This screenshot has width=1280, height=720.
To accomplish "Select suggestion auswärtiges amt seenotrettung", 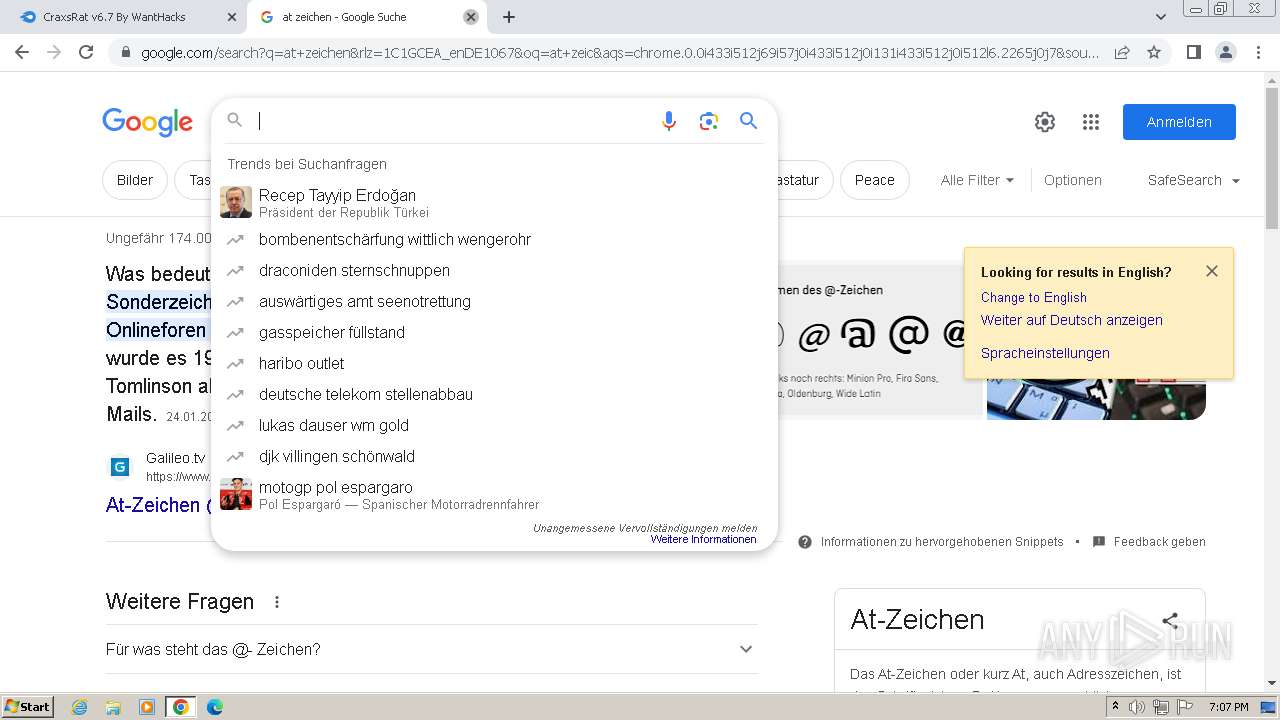I will pyautogui.click(x=494, y=301).
